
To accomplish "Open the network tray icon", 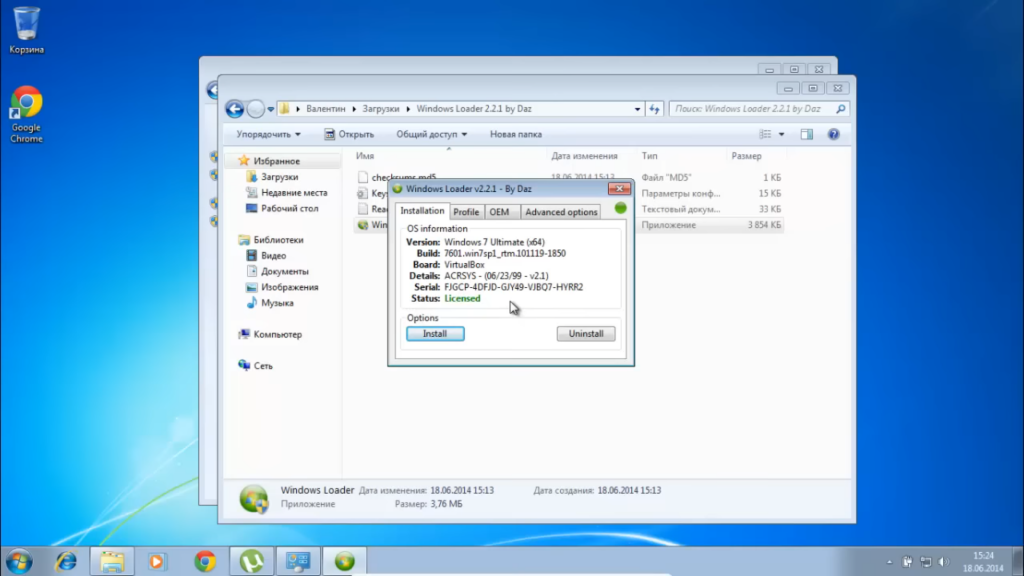I will (x=926, y=562).
